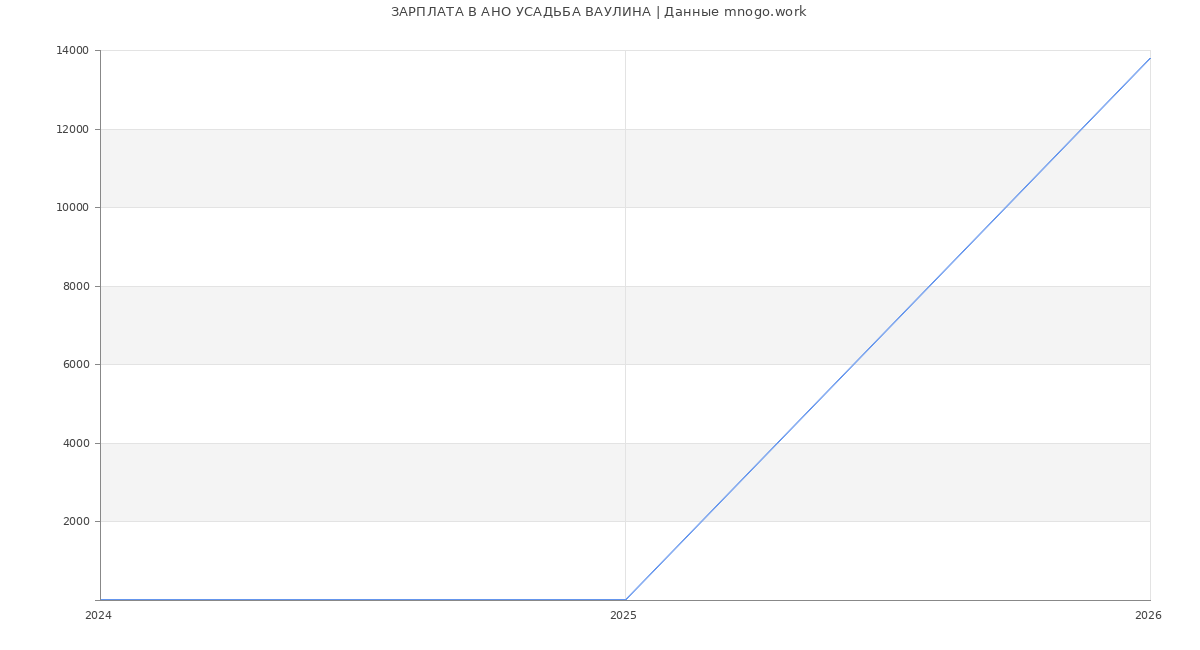Screen dimensions: 1200x650
Task: Select the 10000 y-axis label
Action: click(75, 208)
